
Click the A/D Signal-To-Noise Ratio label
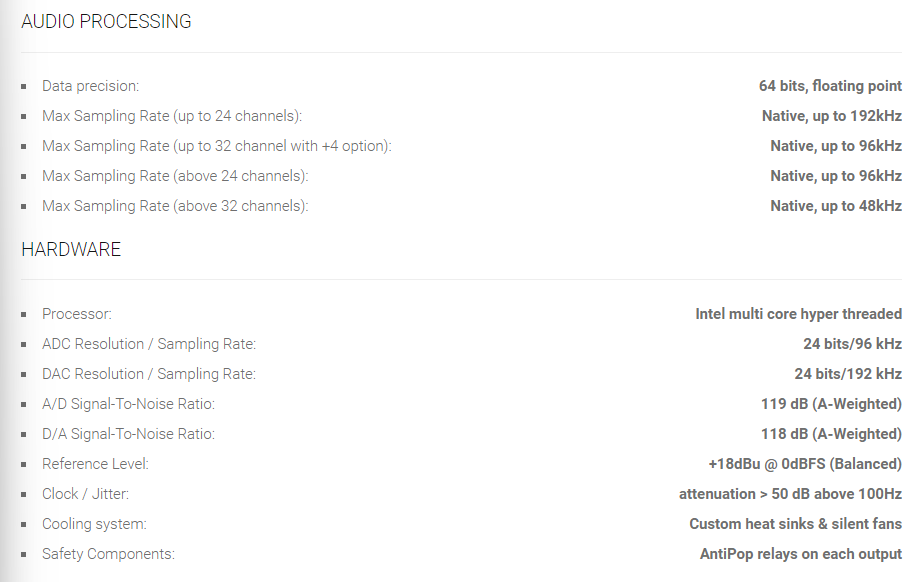128,404
